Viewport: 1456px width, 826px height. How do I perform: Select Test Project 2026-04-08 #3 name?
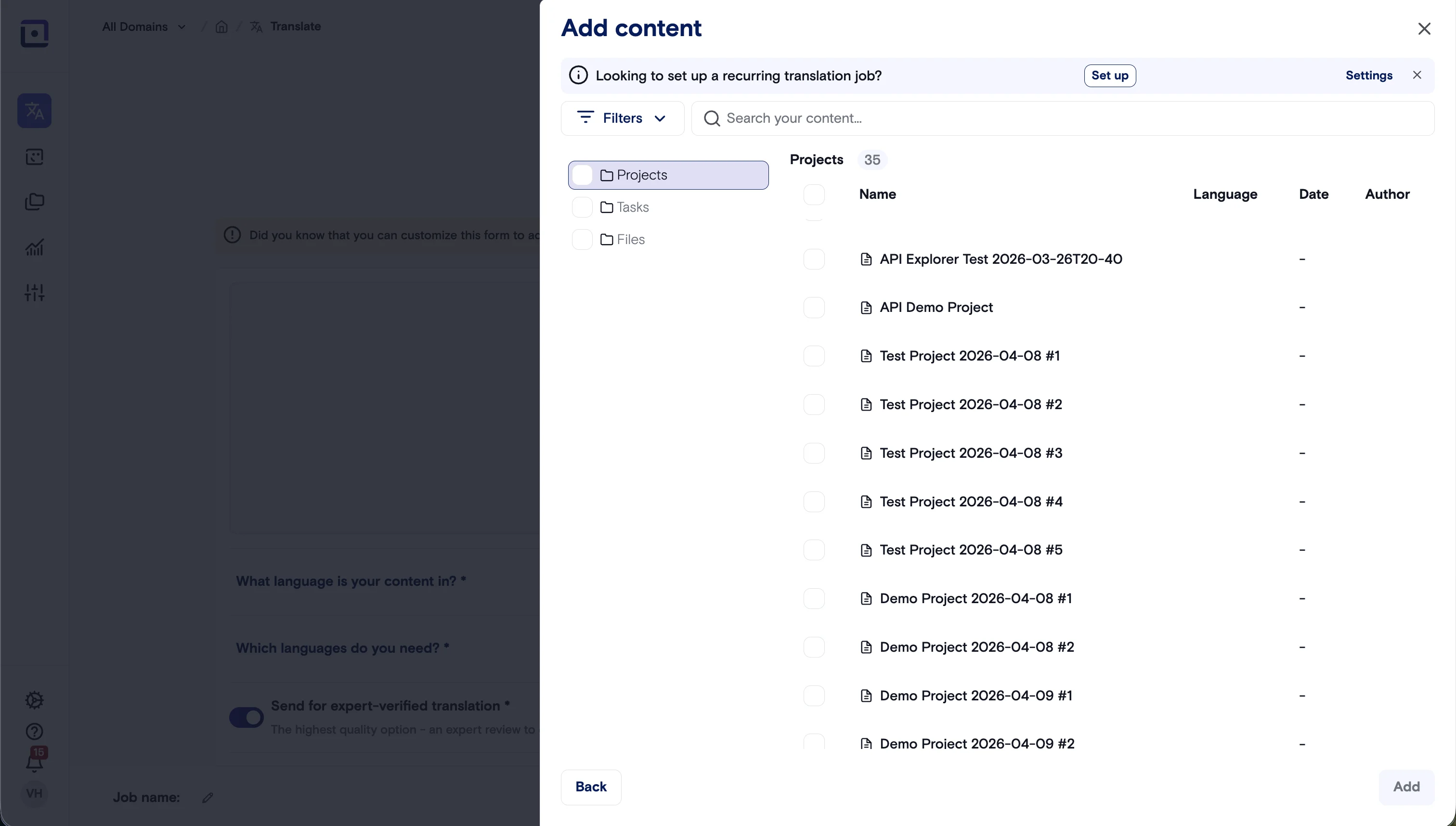pyautogui.click(x=971, y=453)
